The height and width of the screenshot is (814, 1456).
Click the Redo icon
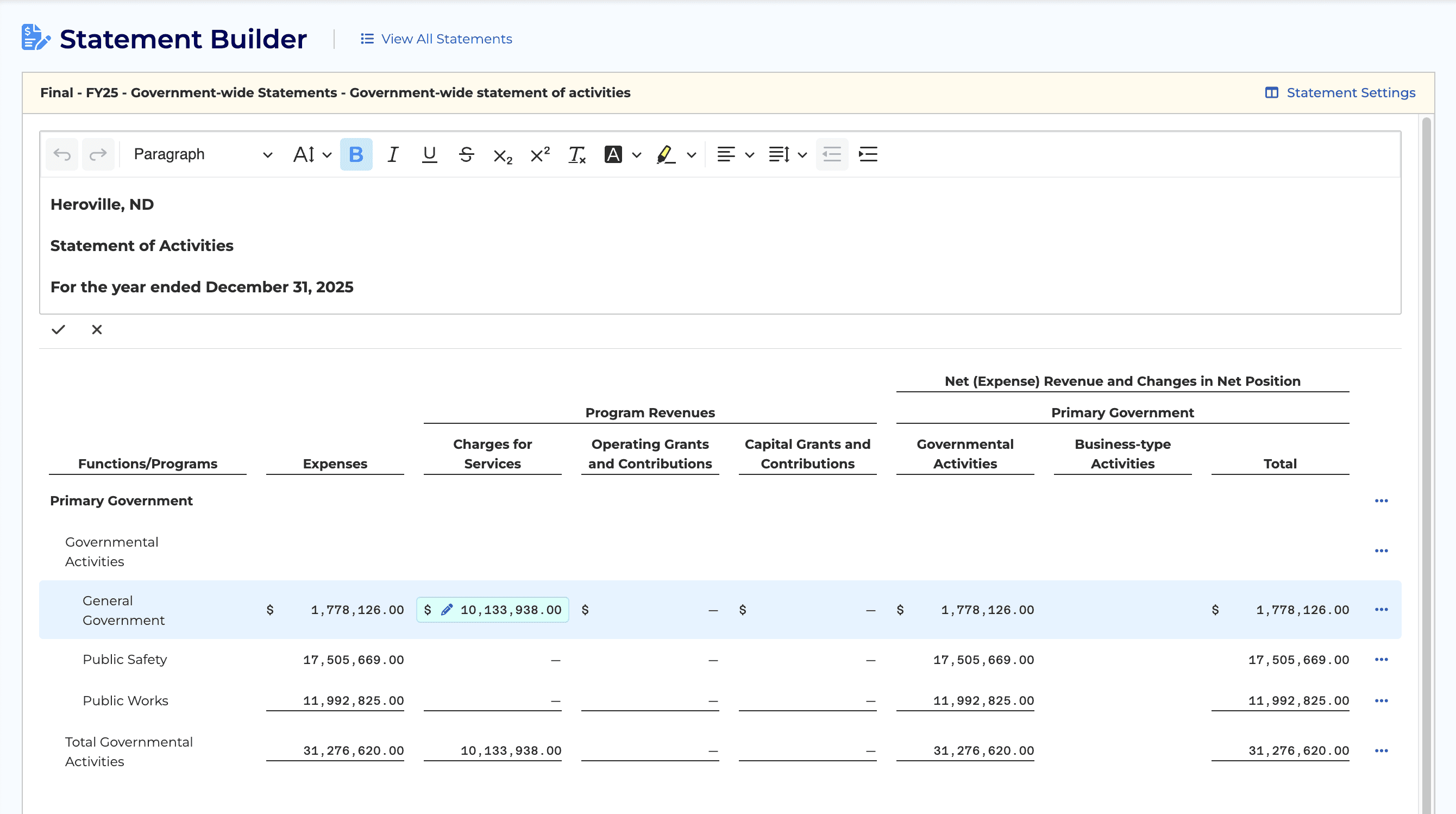pyautogui.click(x=98, y=154)
